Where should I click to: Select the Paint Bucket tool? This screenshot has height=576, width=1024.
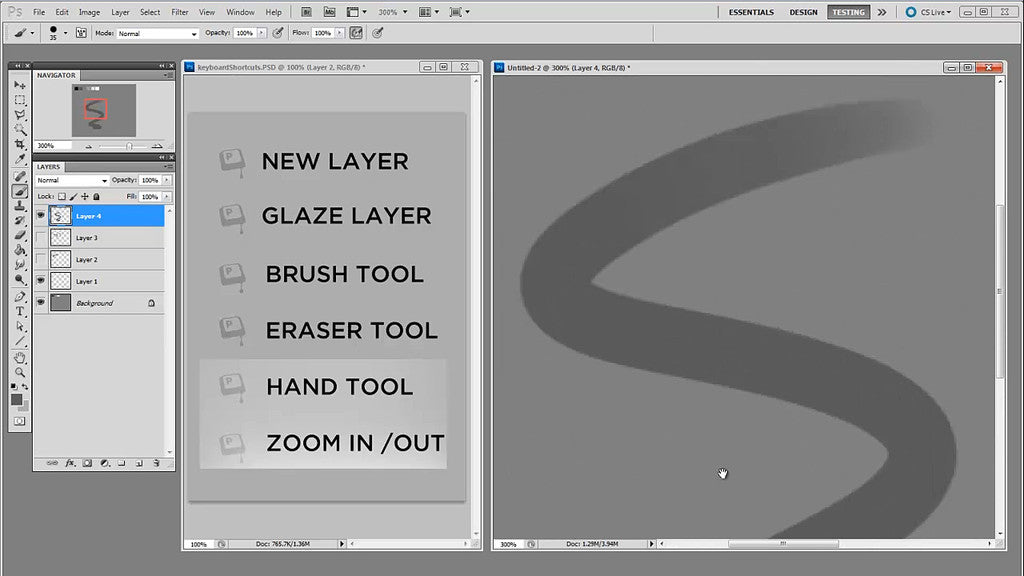(x=20, y=250)
